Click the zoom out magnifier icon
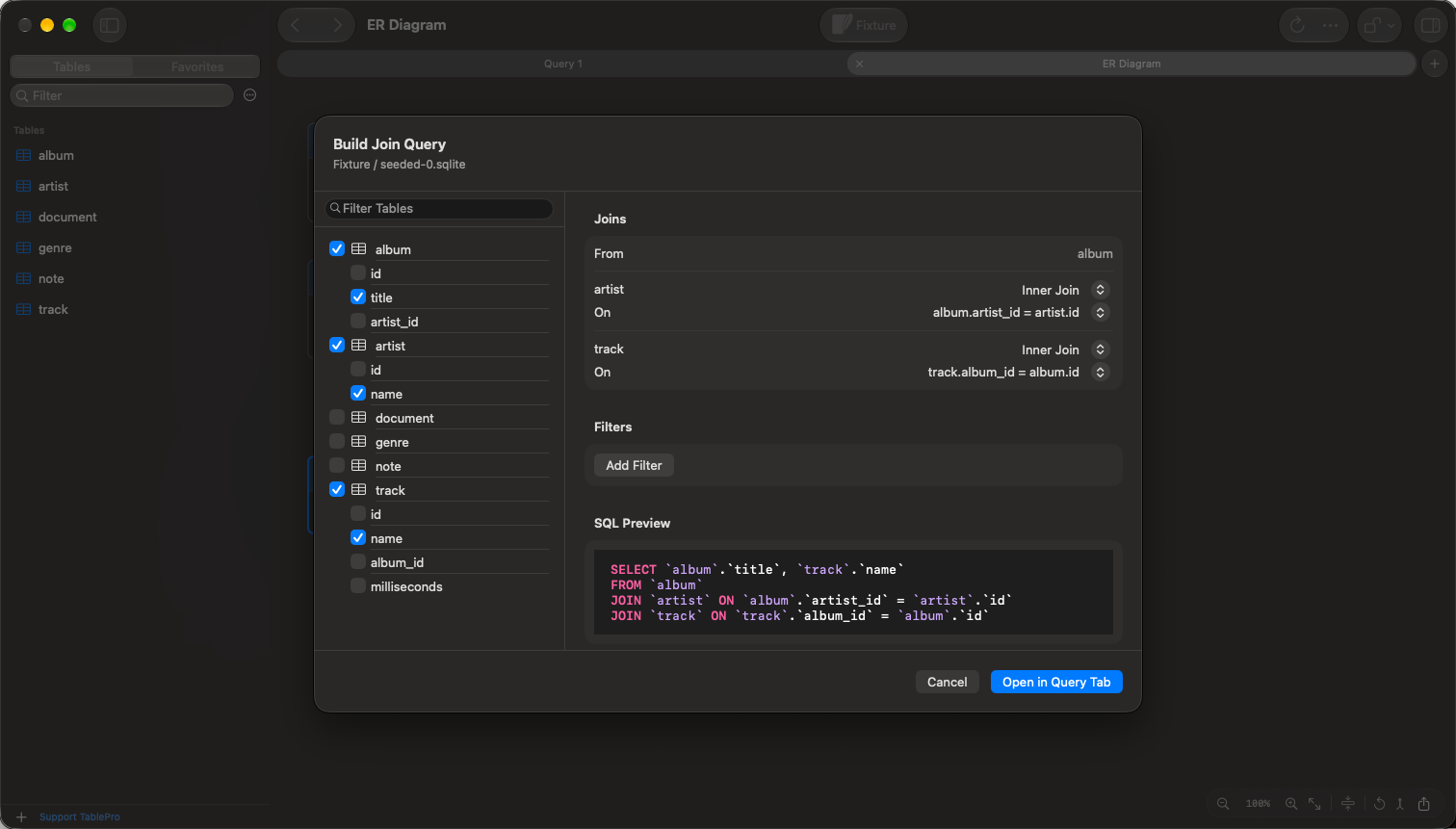Screen dimensions: 1456x829 (1223, 803)
